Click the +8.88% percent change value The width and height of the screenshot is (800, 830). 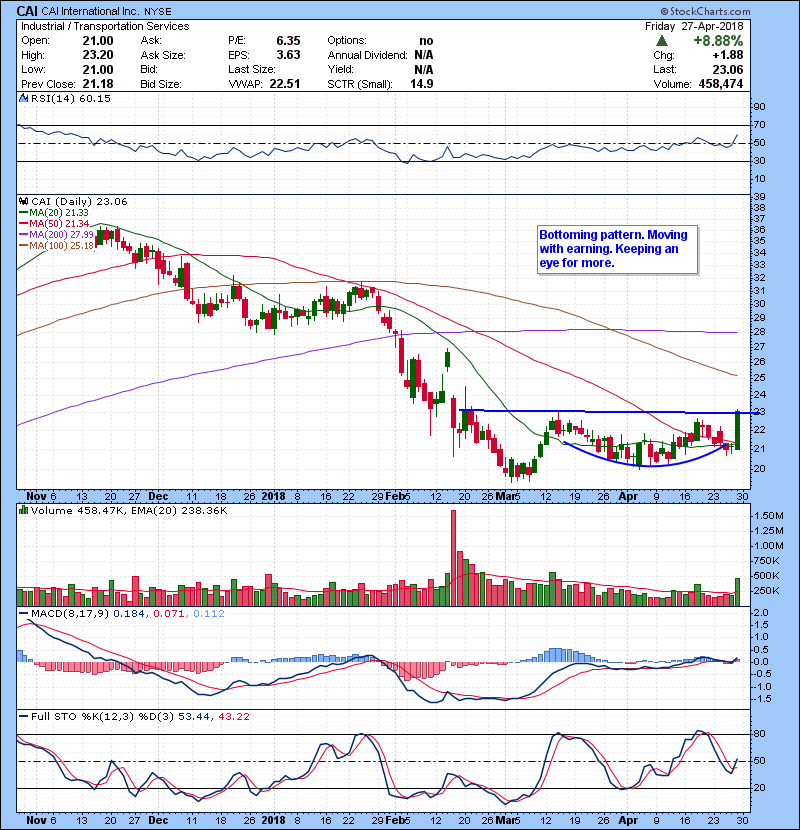tap(717, 41)
